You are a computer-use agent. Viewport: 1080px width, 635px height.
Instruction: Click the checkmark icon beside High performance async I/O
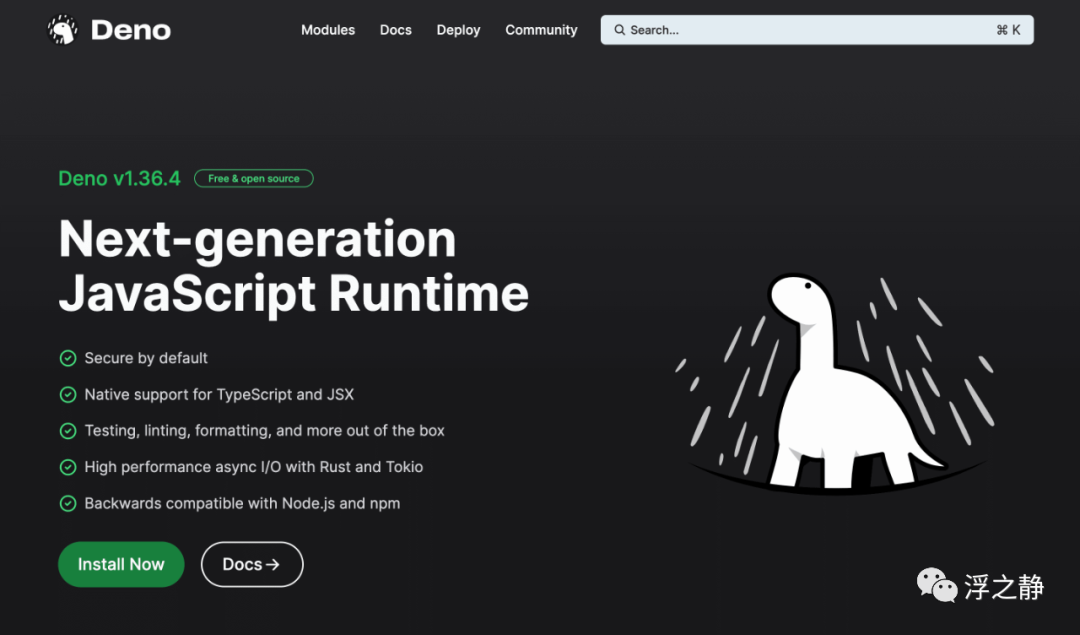coord(68,467)
